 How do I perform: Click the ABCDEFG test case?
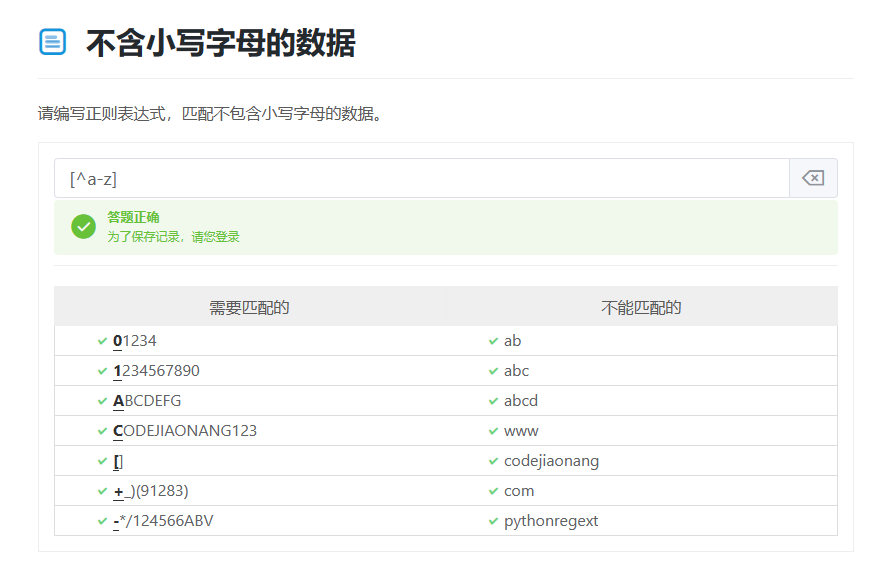click(147, 401)
